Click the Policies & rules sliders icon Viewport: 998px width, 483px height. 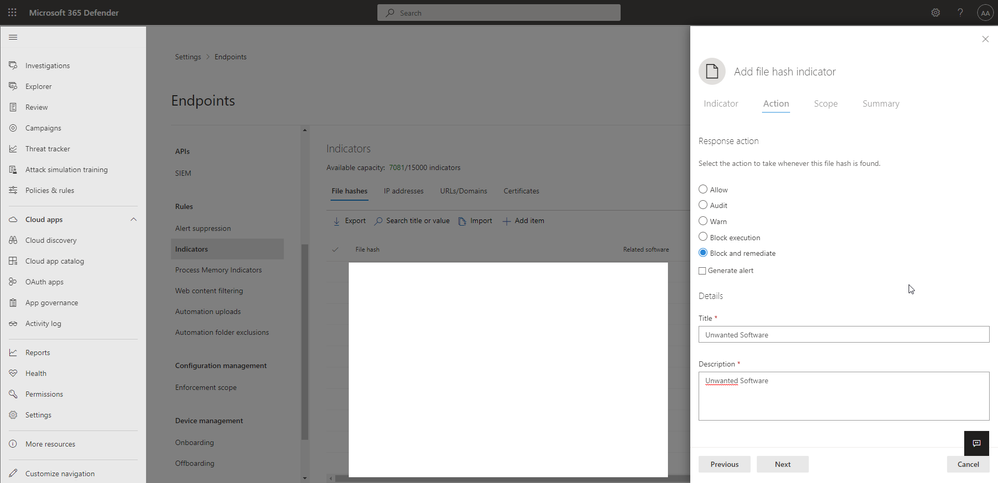[x=13, y=190]
